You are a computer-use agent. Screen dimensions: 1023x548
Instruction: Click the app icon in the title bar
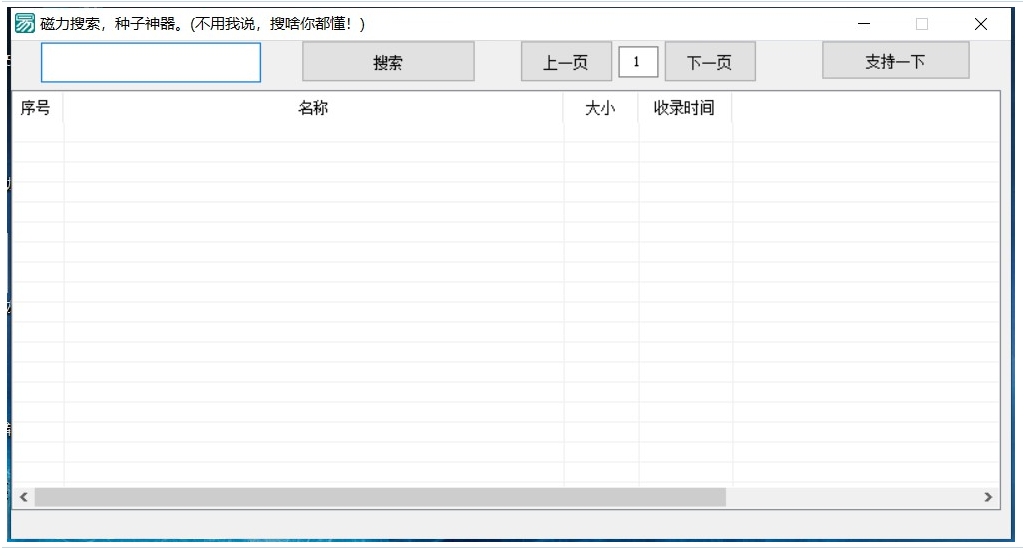[x=25, y=24]
